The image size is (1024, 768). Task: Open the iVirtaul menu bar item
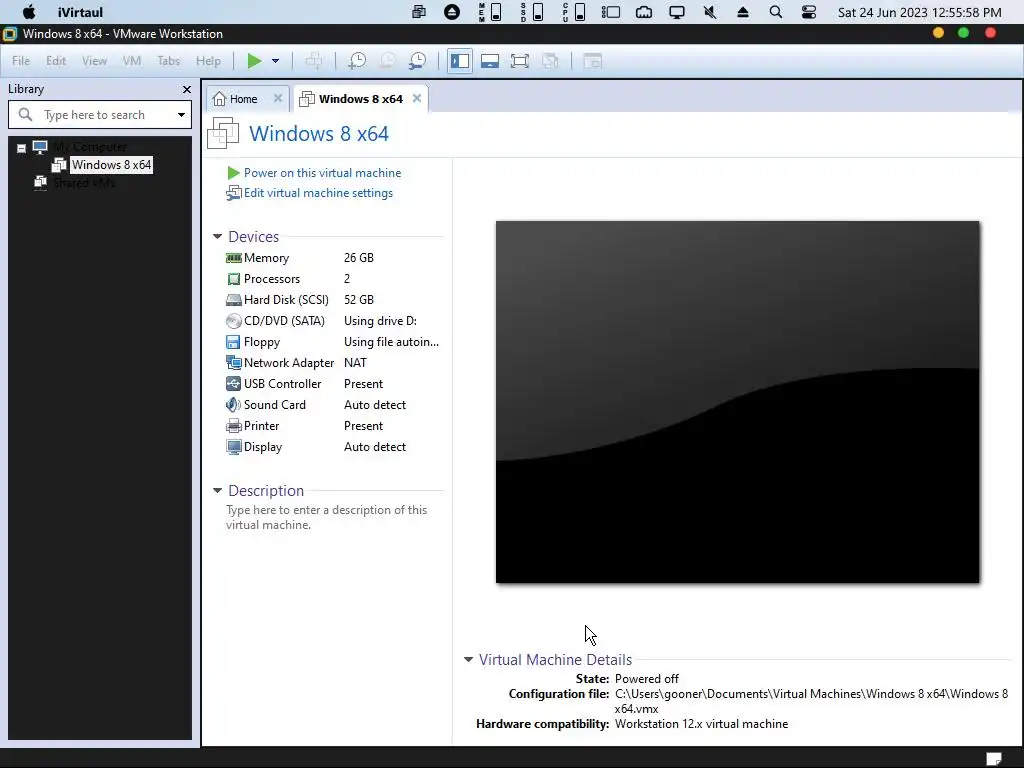[x=80, y=12]
